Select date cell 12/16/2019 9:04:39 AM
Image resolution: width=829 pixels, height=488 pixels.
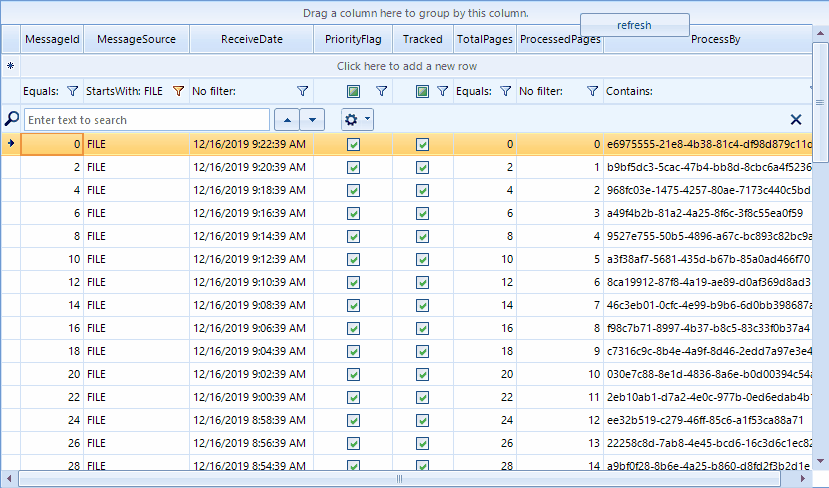point(252,351)
